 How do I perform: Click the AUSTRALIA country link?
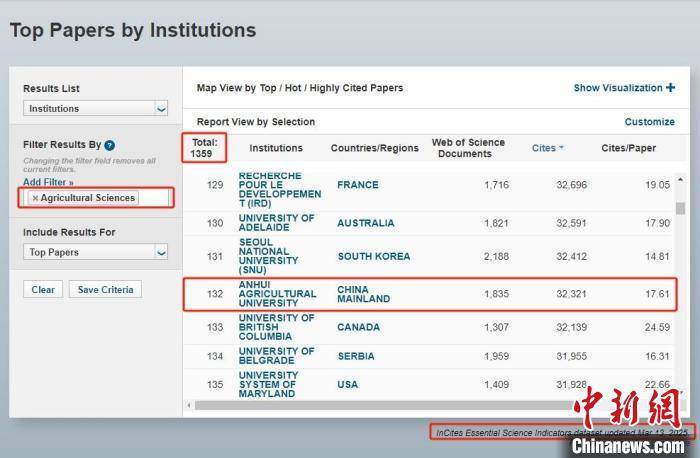click(x=366, y=223)
